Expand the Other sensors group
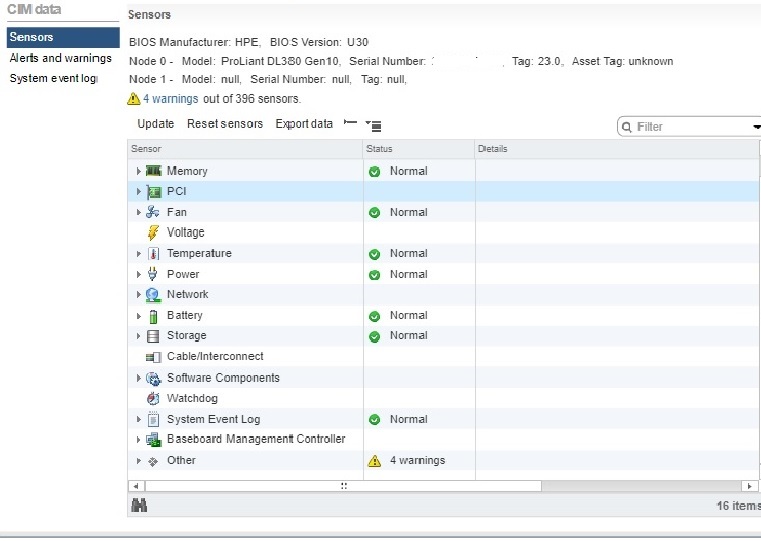Viewport: 761px width, 541px height. [x=139, y=461]
